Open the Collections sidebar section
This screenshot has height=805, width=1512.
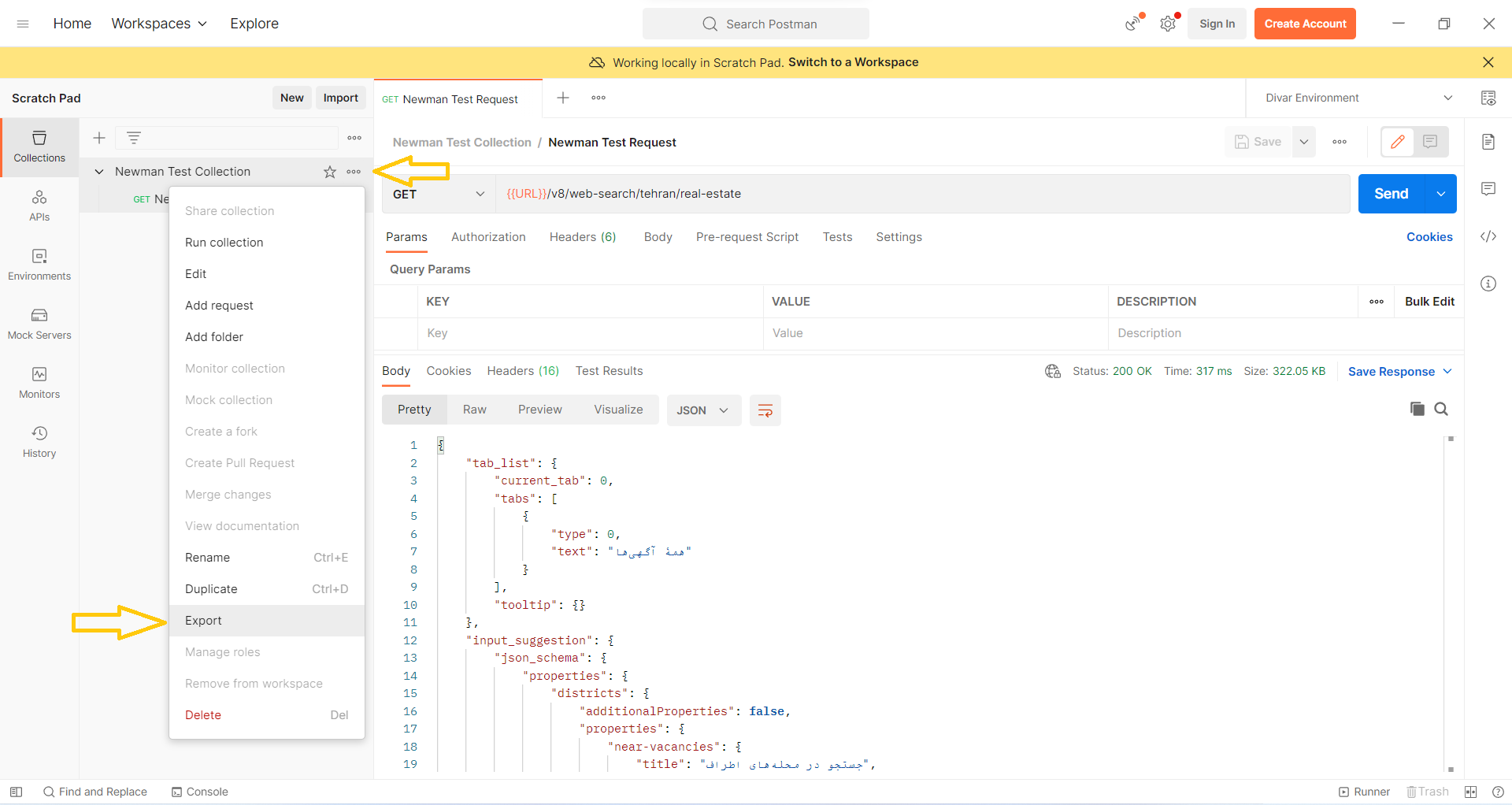click(x=39, y=147)
